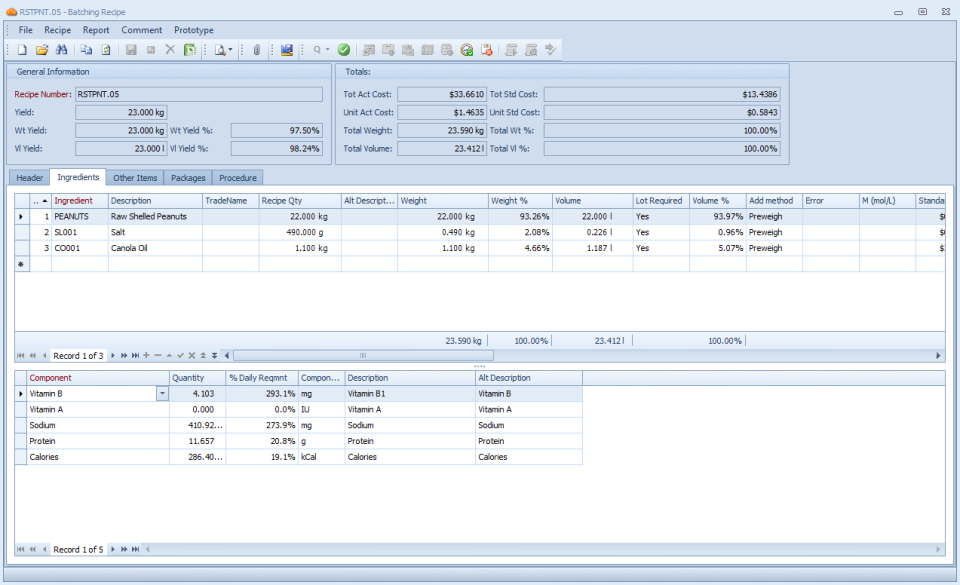Switch to the Packages tab

[188, 178]
